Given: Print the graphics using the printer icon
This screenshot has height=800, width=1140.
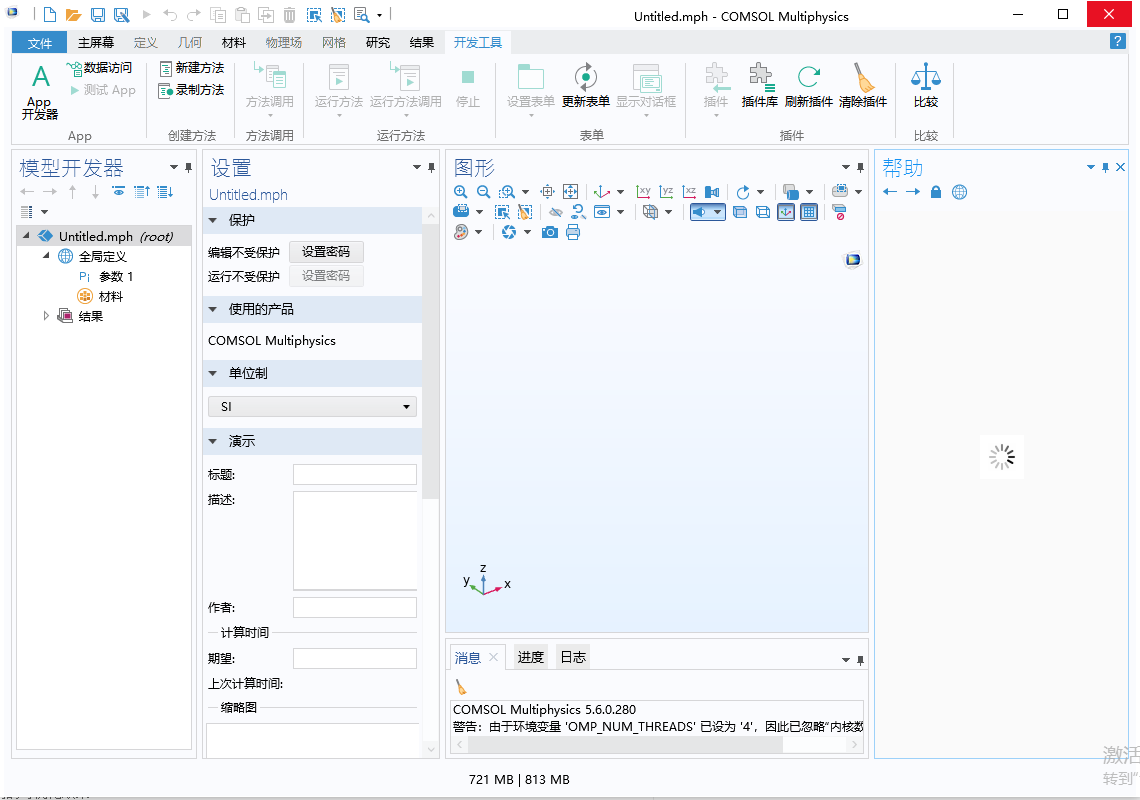Looking at the screenshot, I should coord(573,233).
